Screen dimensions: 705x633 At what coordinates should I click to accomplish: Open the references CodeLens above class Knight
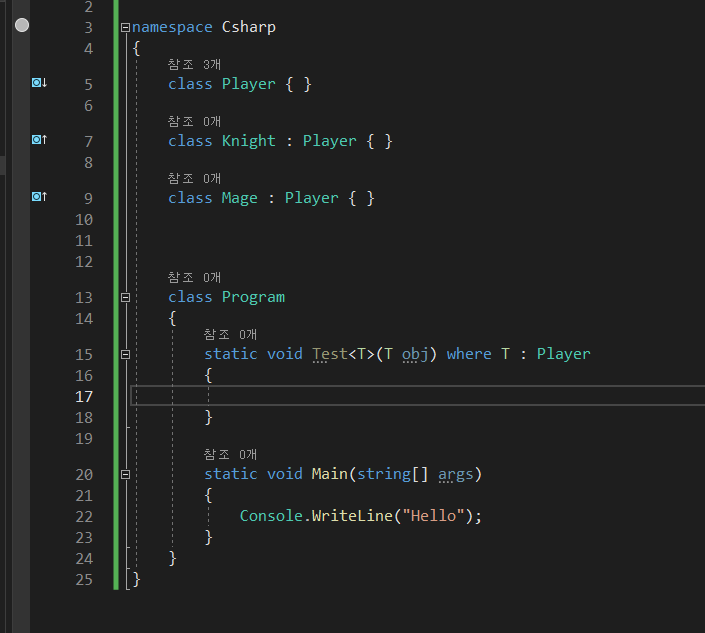[x=194, y=121]
